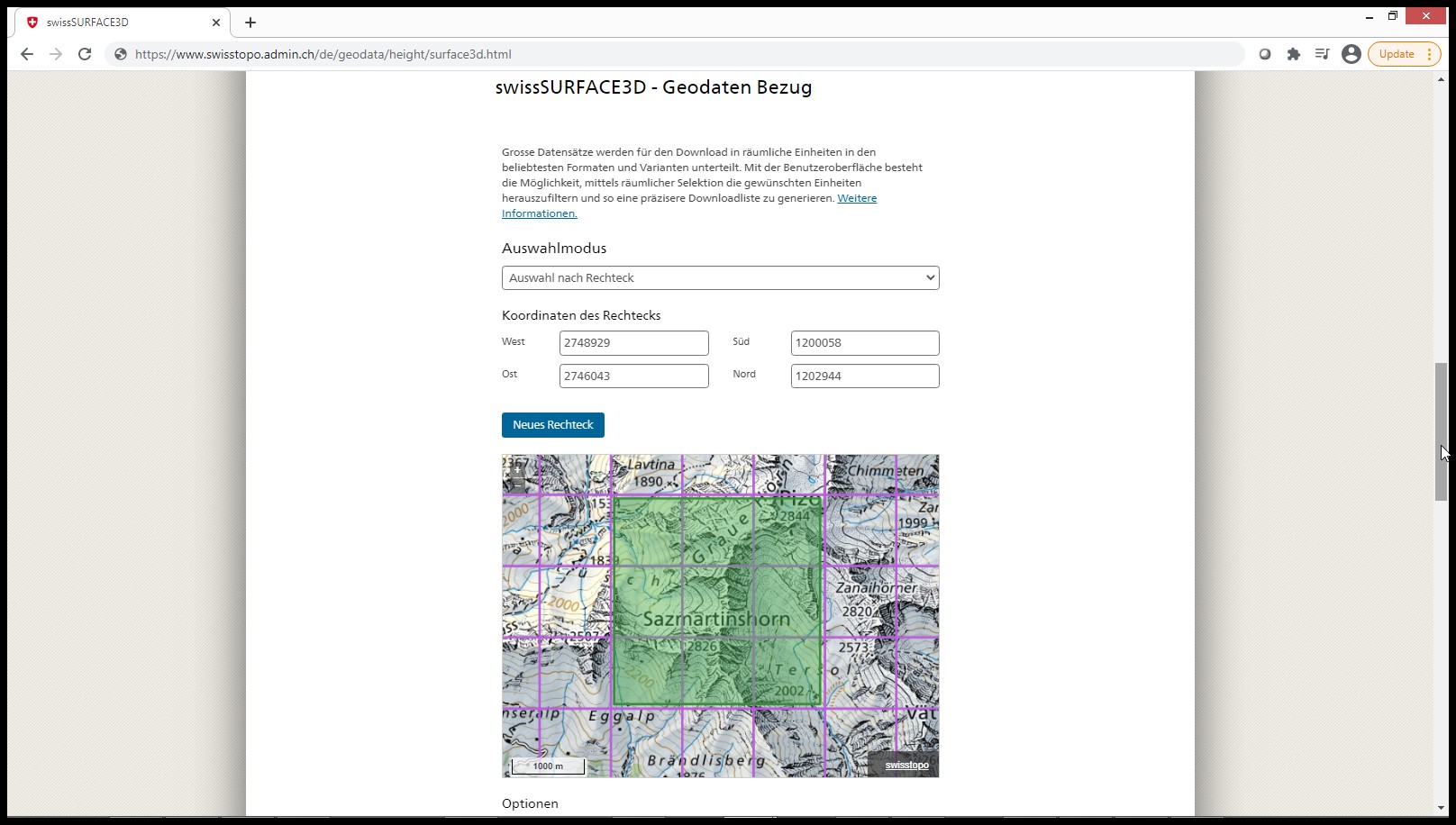Reload the swisstopo page
Image resolution: width=1456 pixels, height=825 pixels.
coord(85,54)
